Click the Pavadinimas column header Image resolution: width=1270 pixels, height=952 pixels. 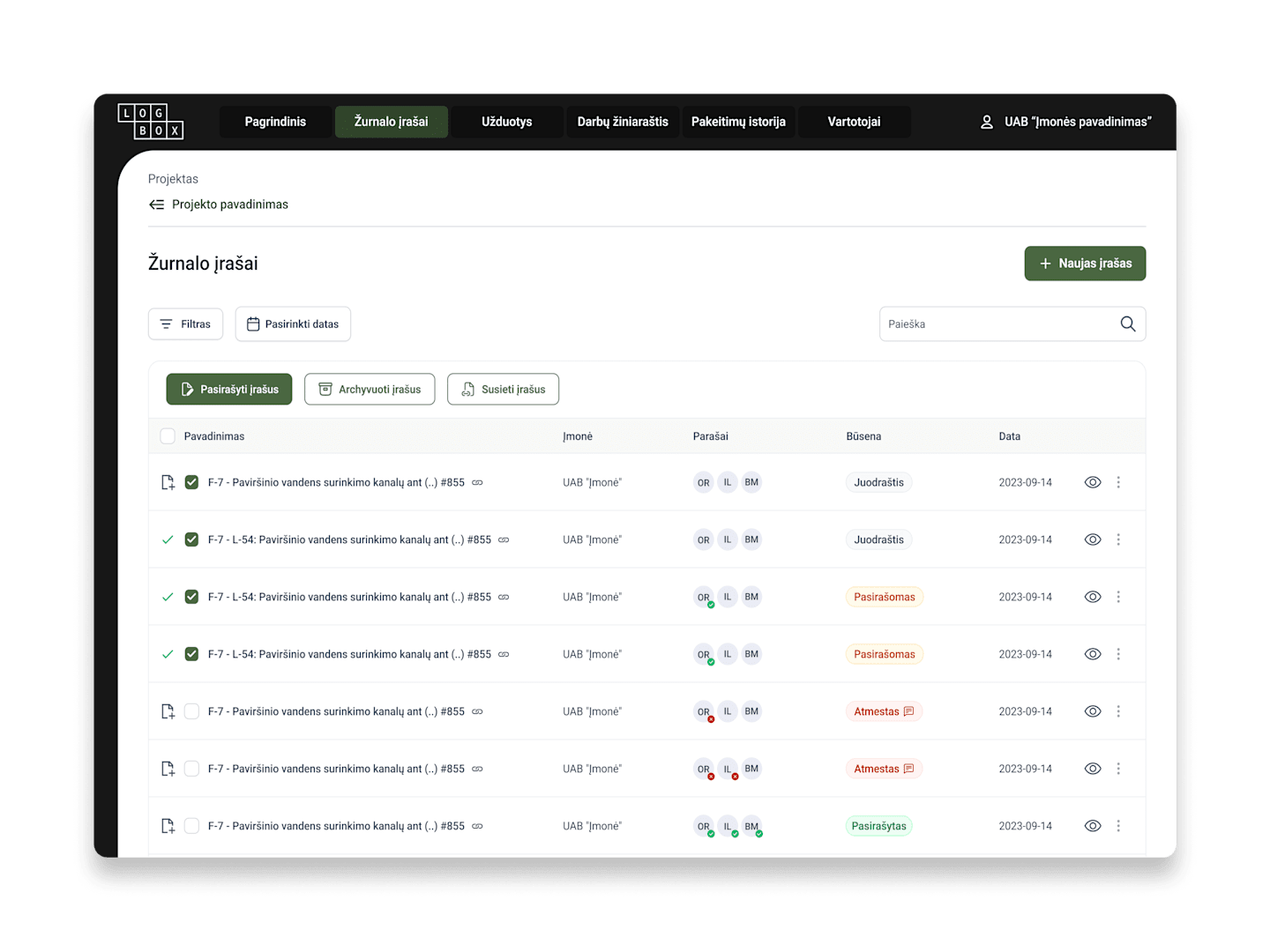[x=214, y=436]
